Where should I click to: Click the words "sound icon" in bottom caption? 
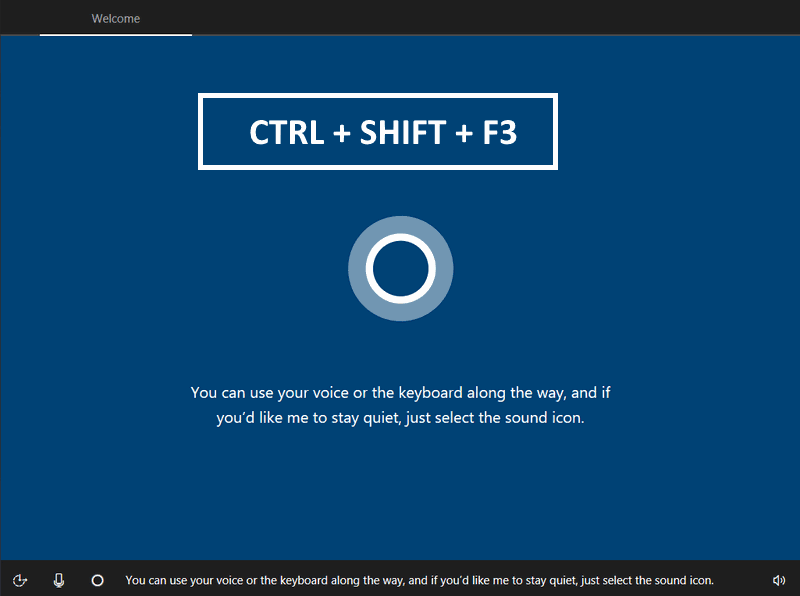click(x=678, y=580)
